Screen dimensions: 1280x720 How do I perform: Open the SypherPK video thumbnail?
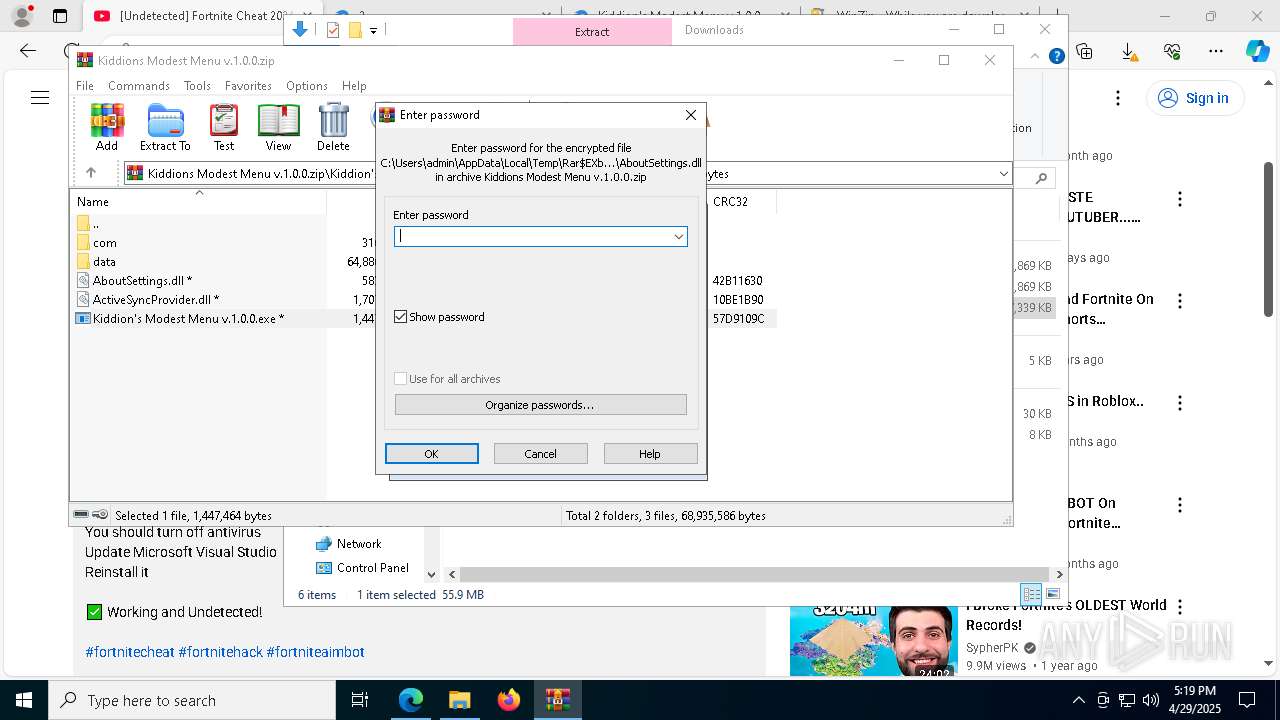(873, 640)
